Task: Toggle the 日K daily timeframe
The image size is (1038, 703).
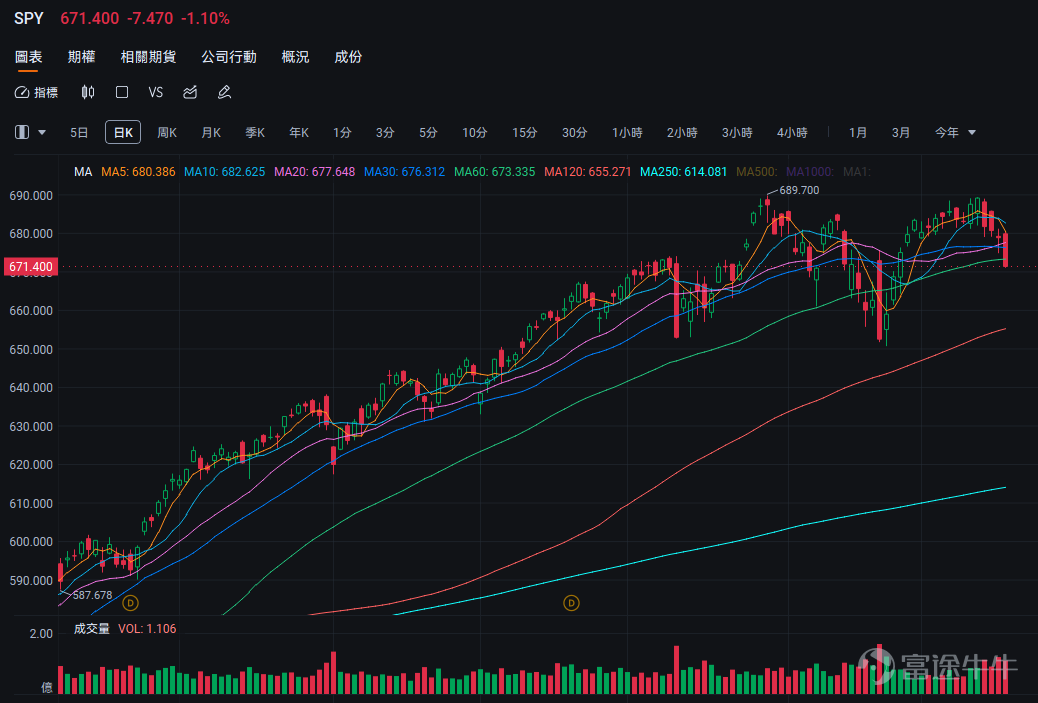Action: click(123, 132)
